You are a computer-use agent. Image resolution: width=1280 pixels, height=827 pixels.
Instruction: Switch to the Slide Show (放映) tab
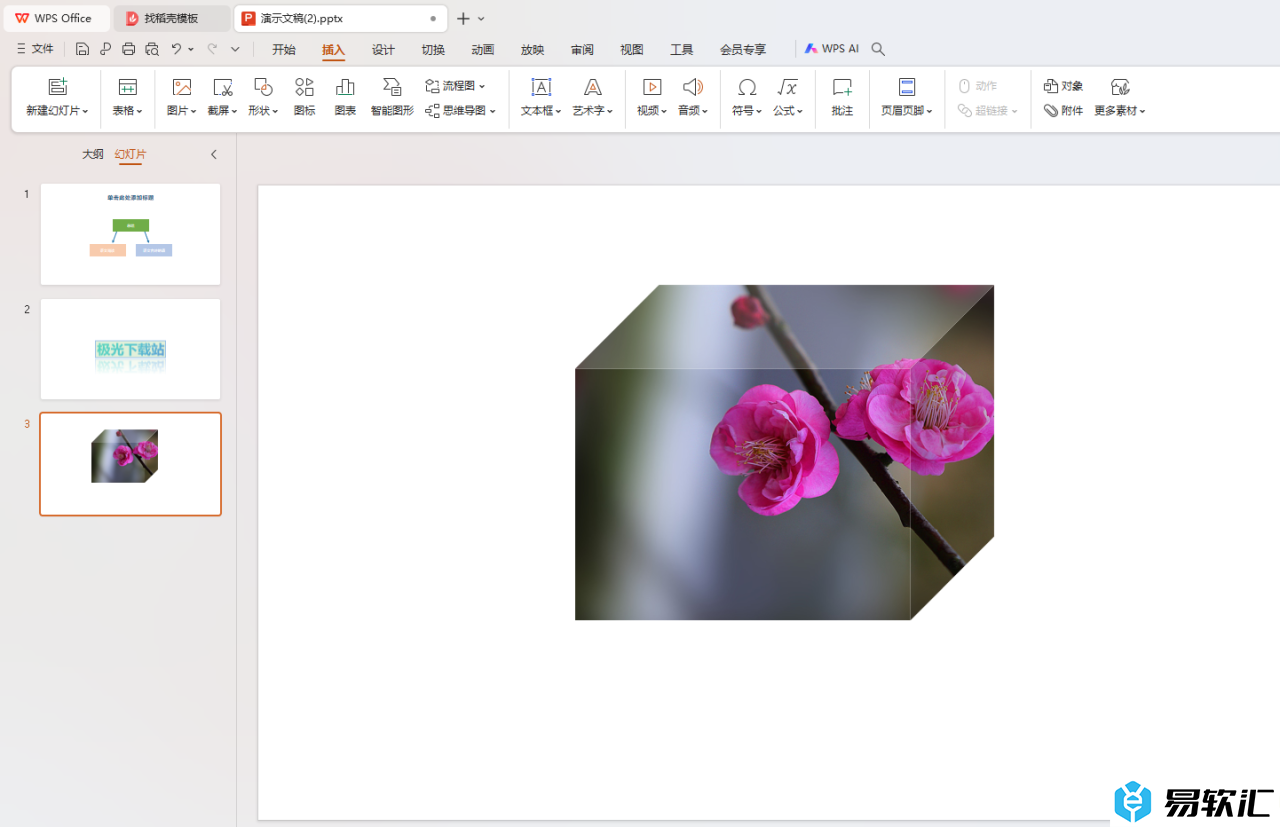(532, 49)
